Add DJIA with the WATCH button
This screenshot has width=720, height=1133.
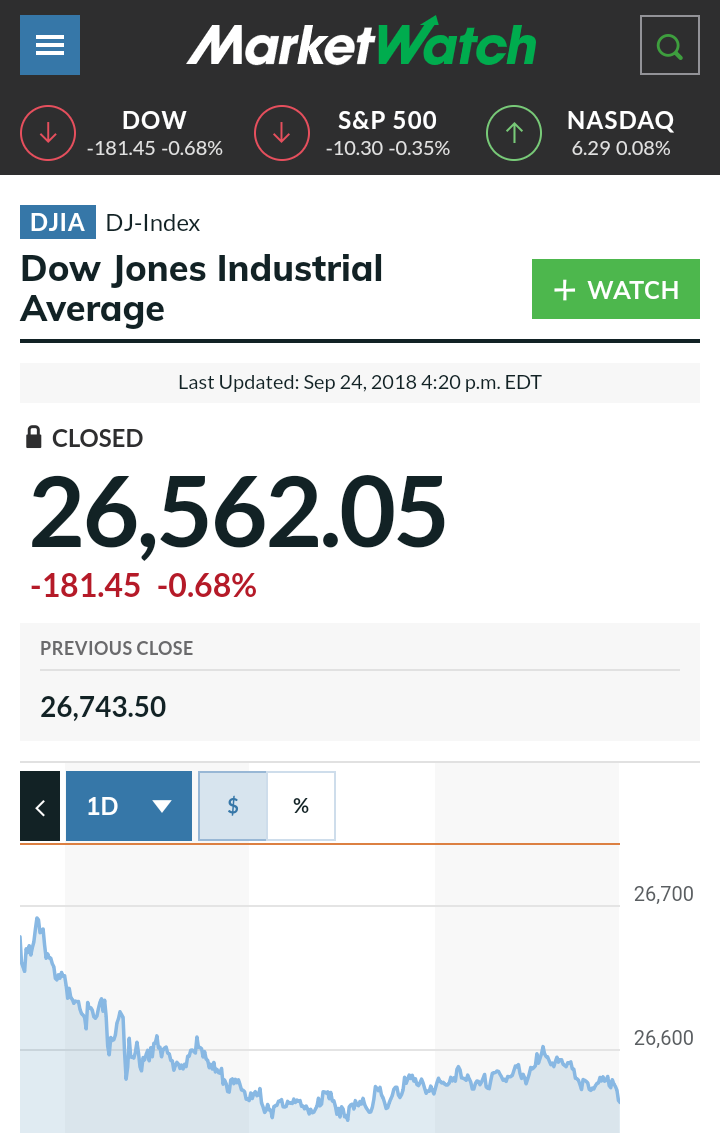[615, 290]
